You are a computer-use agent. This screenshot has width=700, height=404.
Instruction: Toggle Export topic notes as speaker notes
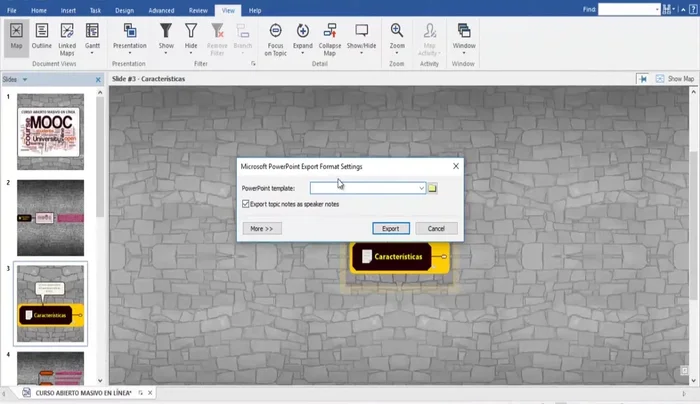pyautogui.click(x=247, y=204)
